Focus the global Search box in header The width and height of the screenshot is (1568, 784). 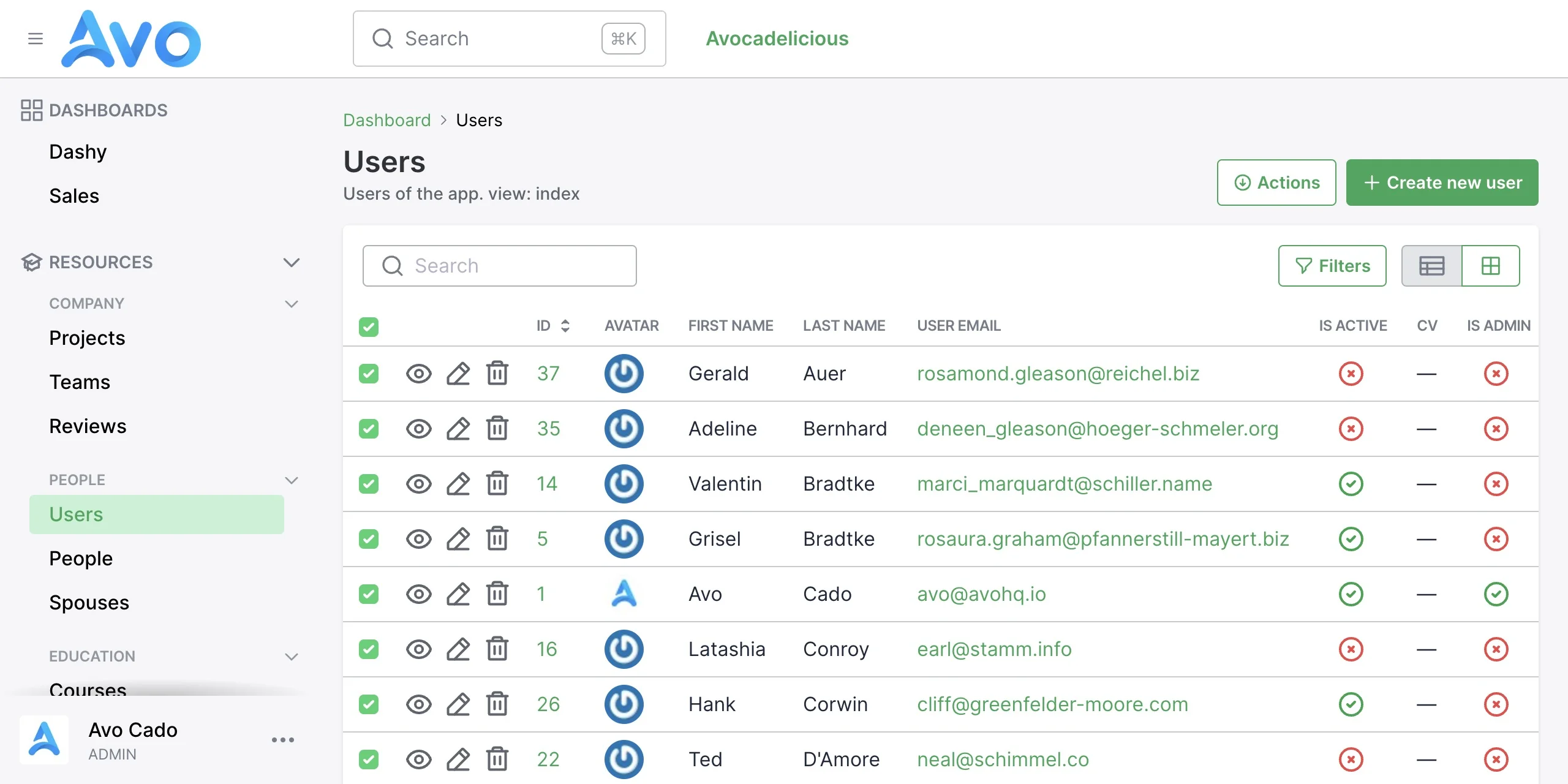coord(509,39)
